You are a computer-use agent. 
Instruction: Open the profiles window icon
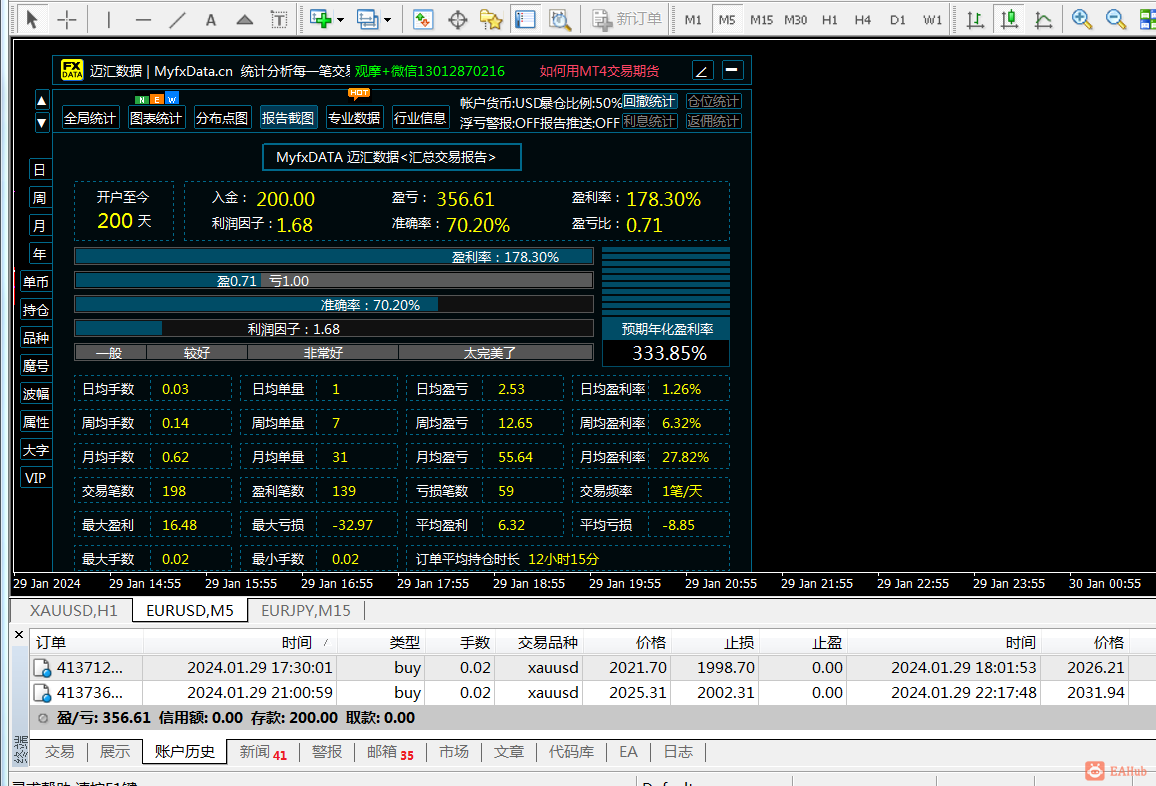(367, 19)
